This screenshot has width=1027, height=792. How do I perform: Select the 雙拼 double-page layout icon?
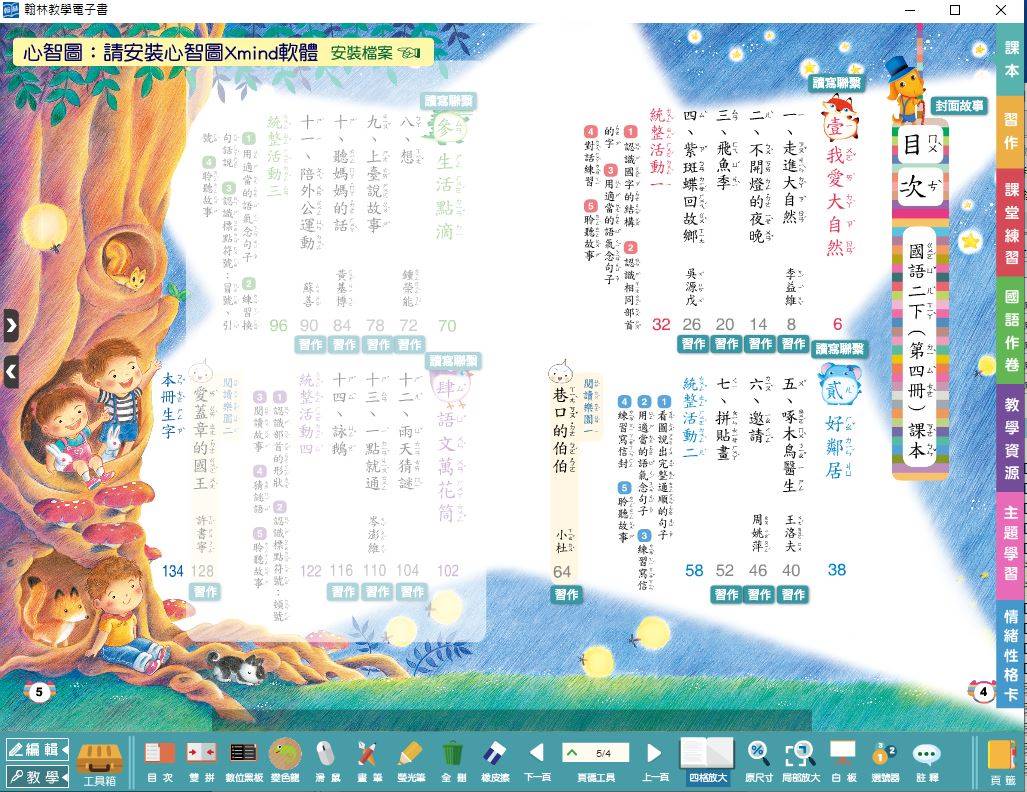pos(201,762)
